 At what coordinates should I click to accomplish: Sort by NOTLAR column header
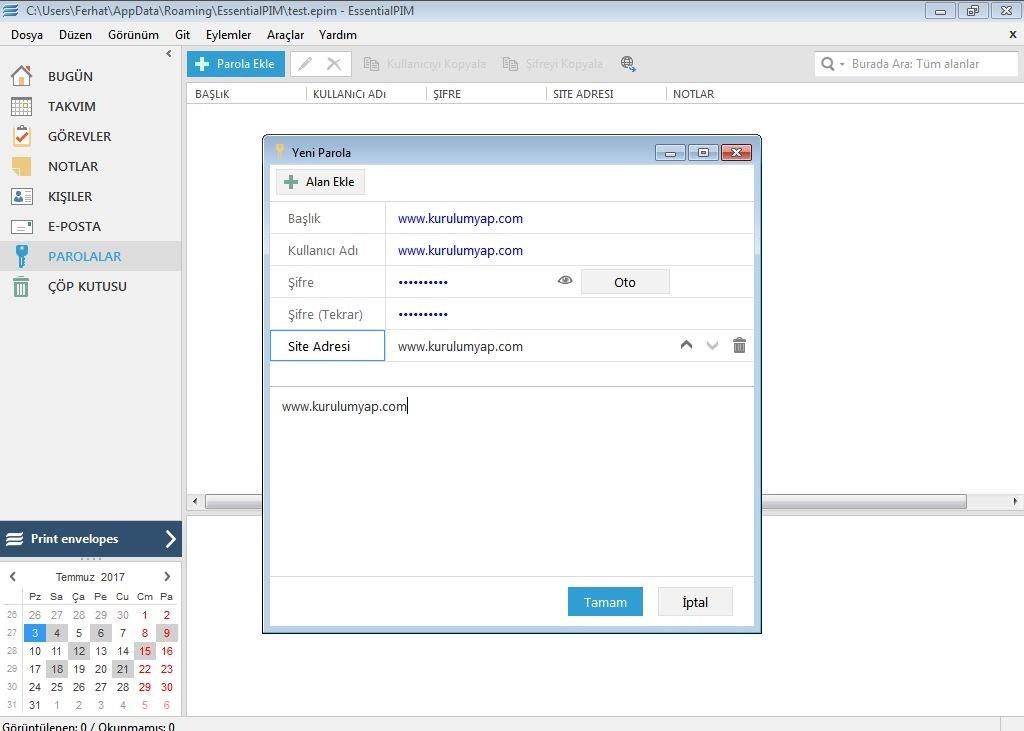click(694, 94)
